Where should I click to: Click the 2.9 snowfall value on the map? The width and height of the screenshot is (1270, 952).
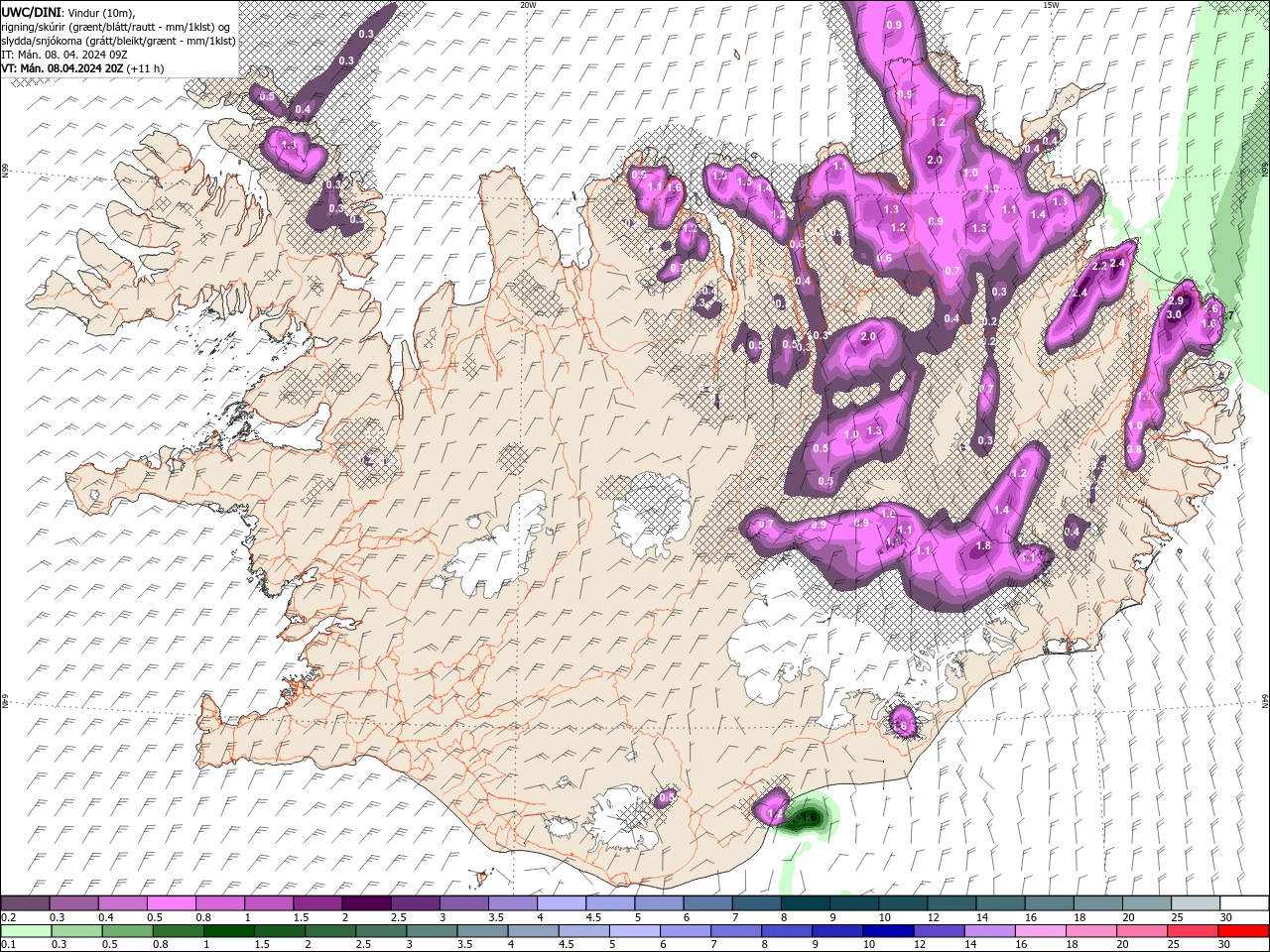coord(1177,300)
